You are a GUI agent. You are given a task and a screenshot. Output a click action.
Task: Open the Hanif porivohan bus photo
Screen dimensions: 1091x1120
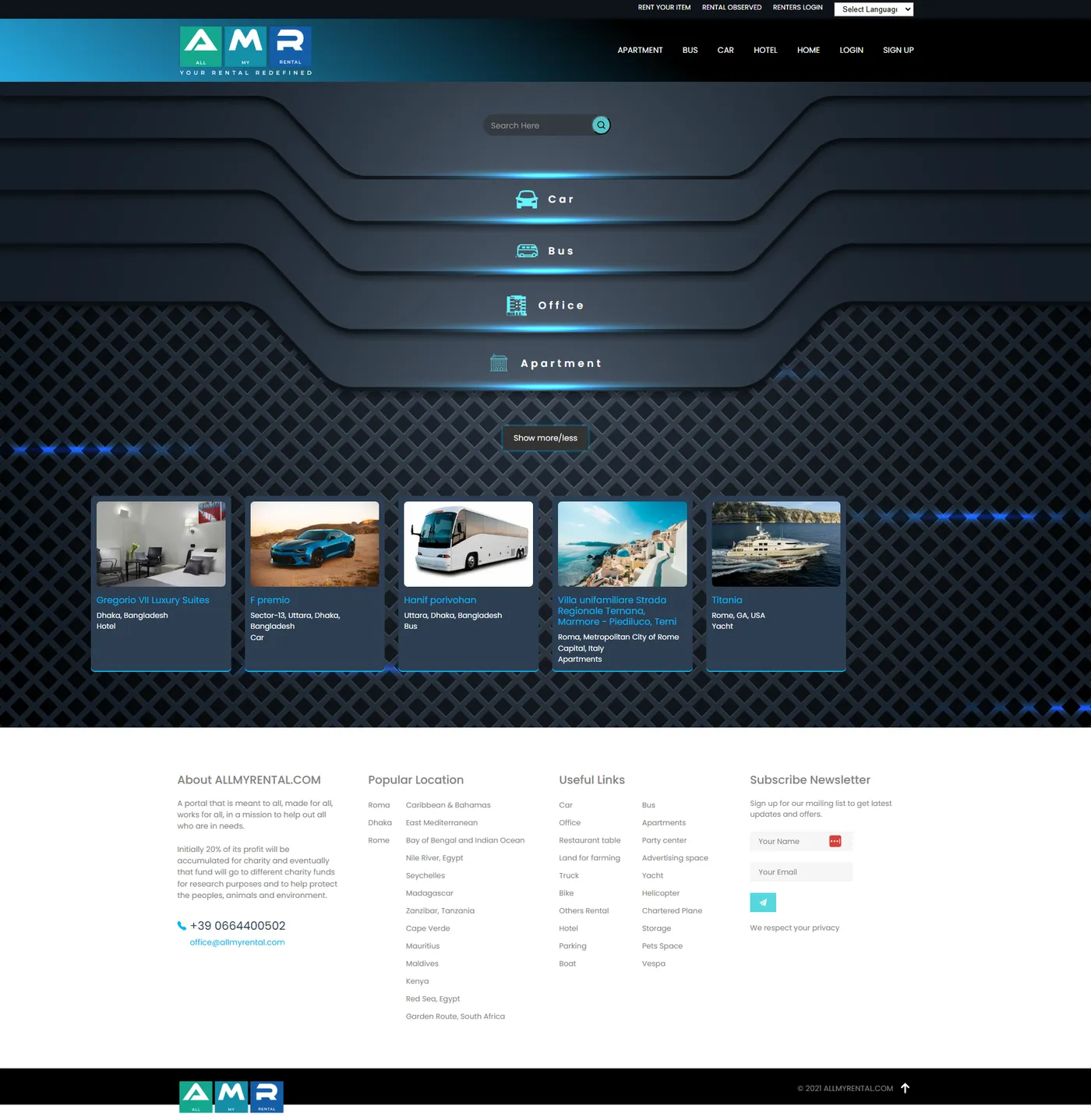(x=468, y=544)
